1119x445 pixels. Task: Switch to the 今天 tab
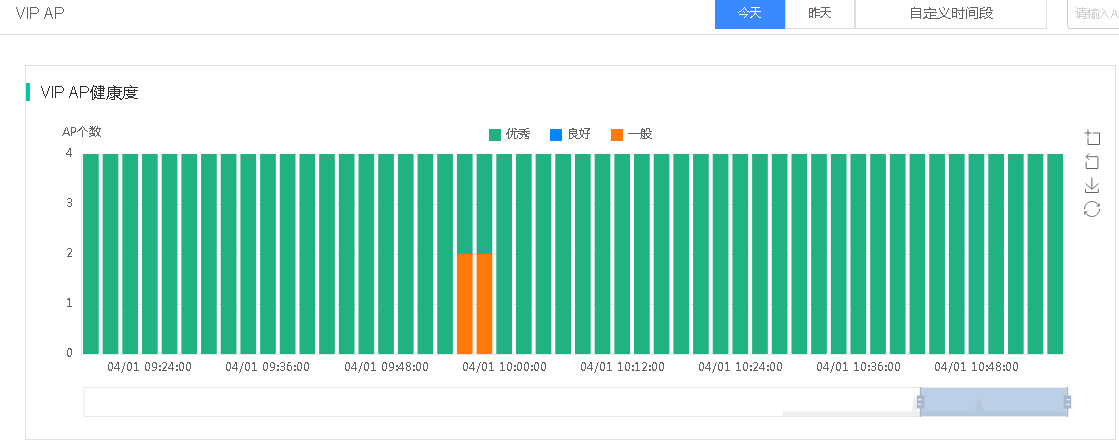(x=750, y=14)
